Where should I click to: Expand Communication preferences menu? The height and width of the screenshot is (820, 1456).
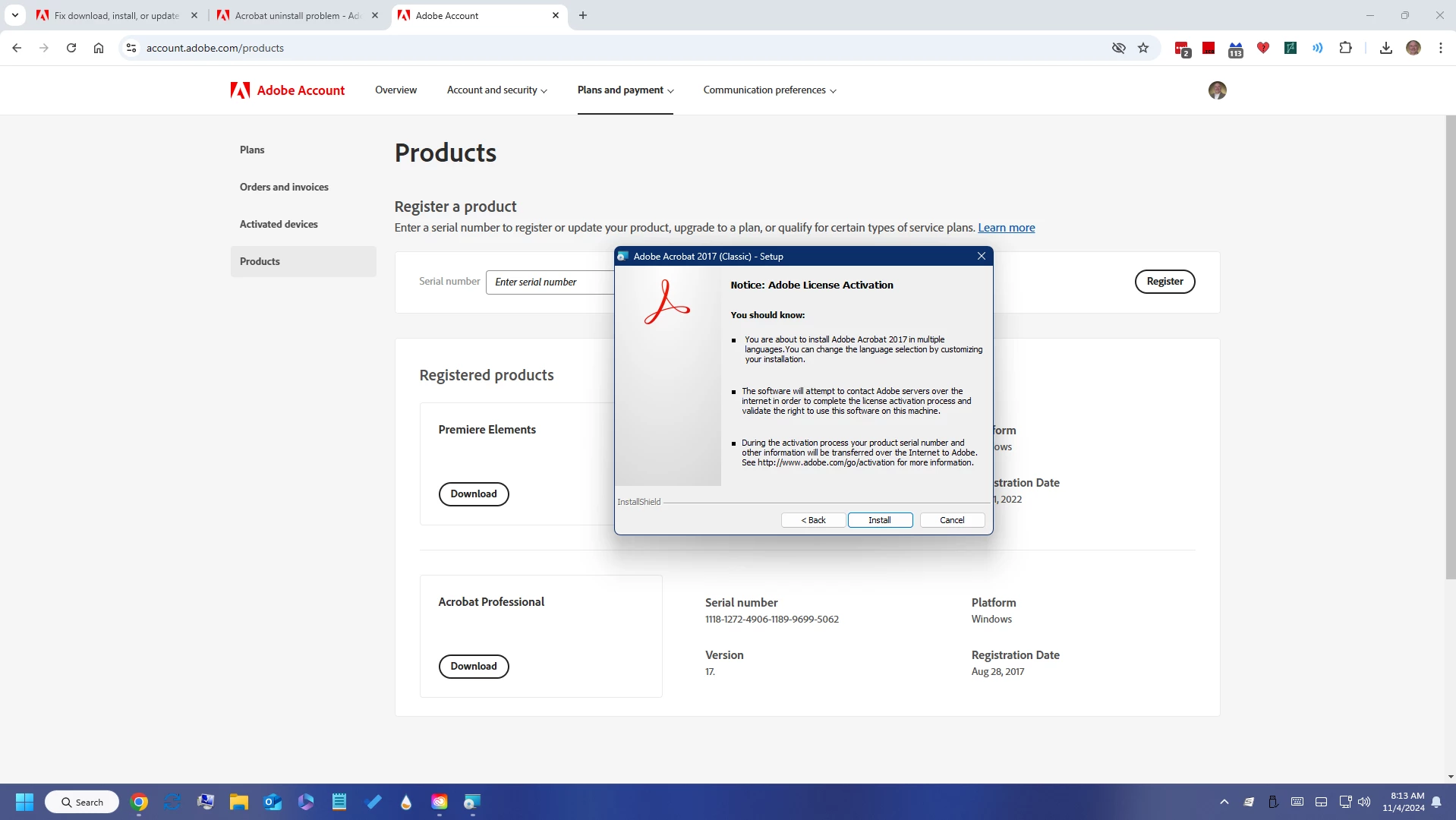[x=770, y=90]
